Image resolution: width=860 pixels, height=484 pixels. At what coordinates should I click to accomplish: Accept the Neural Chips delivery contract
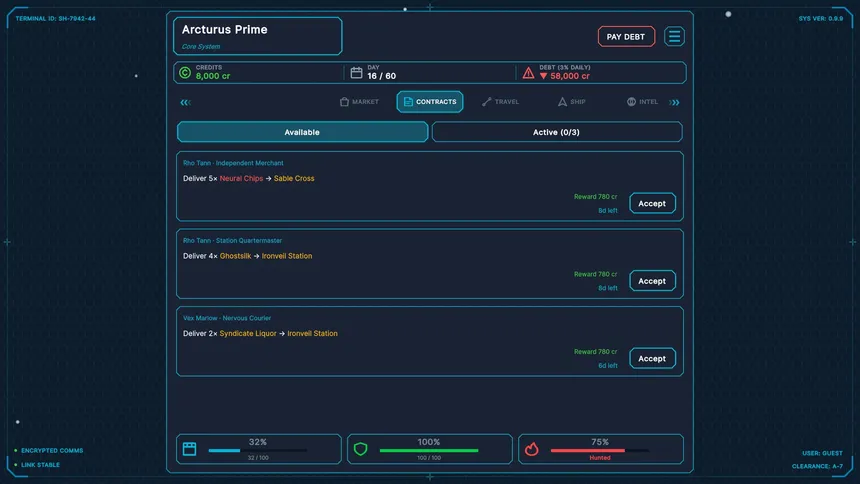[x=652, y=204]
